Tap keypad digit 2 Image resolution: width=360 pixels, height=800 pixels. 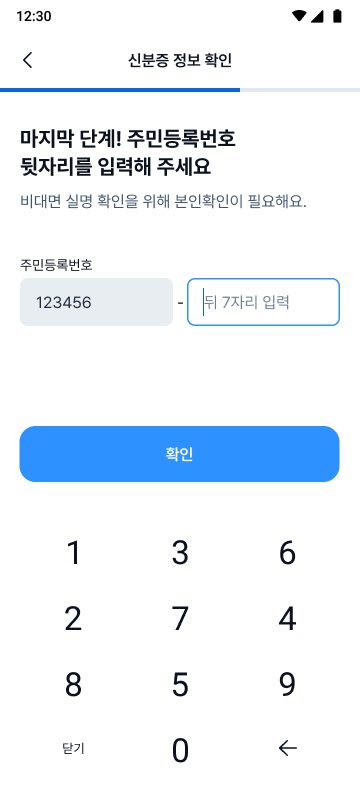pyautogui.click(x=73, y=619)
